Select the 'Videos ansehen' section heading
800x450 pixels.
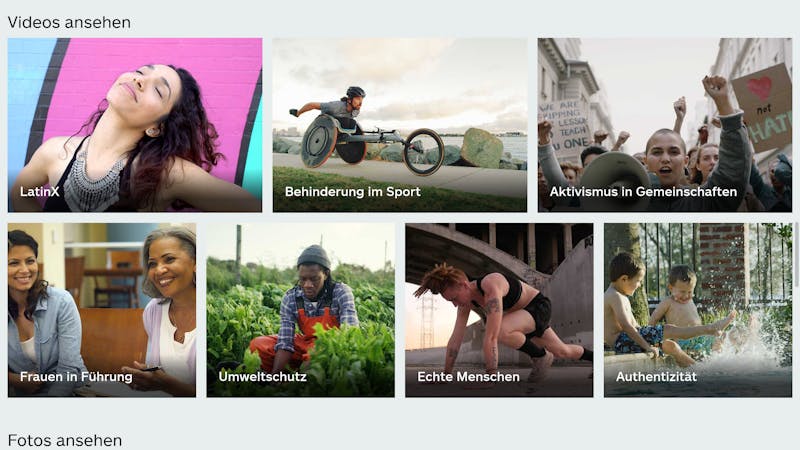(69, 22)
